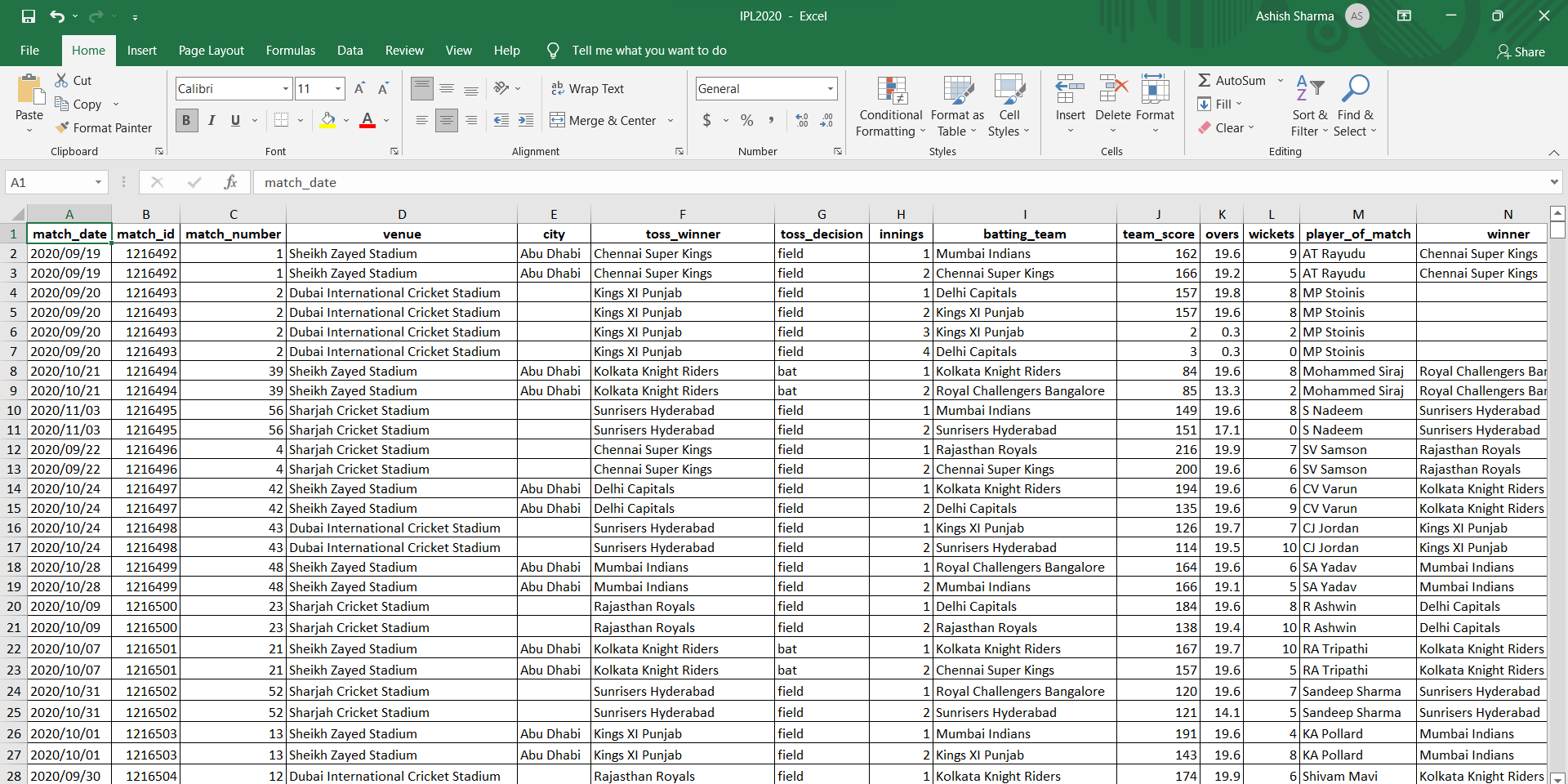Viewport: 1568px width, 784px height.
Task: Click Decrease Decimal icon
Action: pyautogui.click(x=826, y=120)
